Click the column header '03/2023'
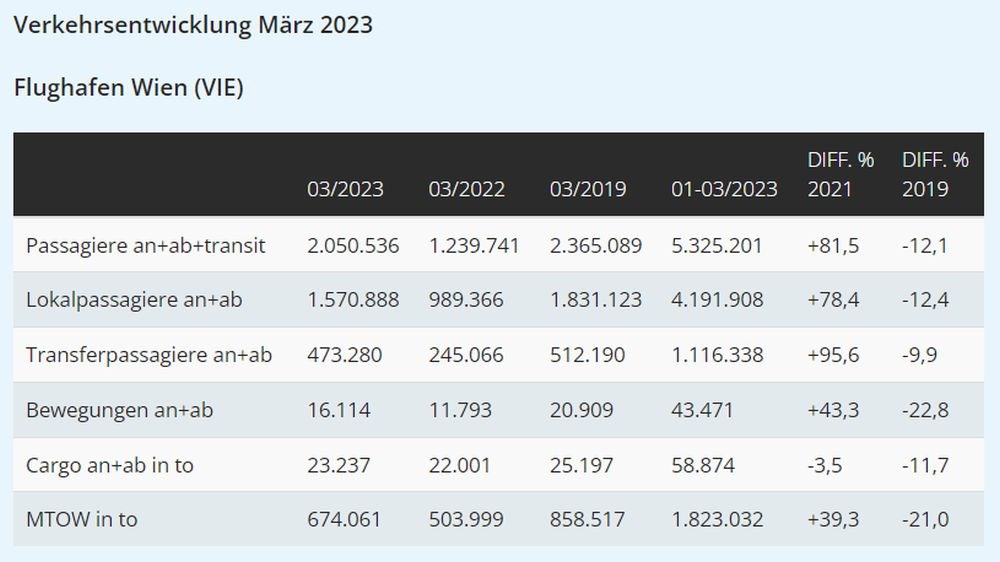The height and width of the screenshot is (562, 1000). tap(345, 189)
